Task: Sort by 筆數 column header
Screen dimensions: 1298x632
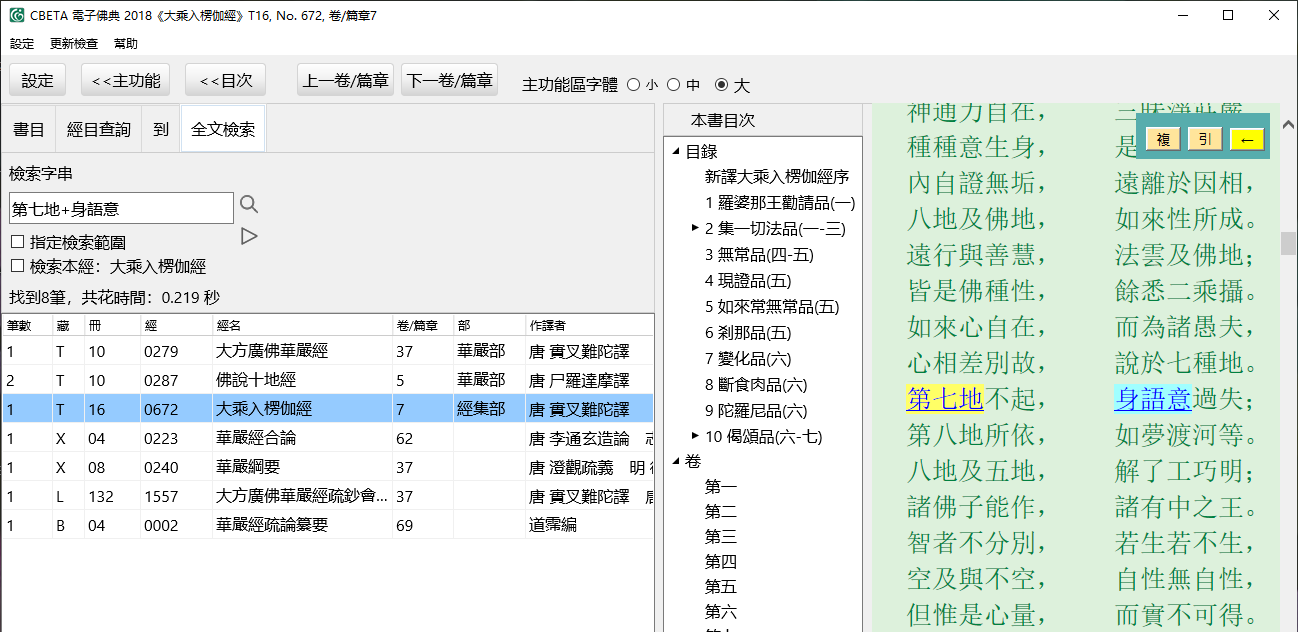Action: (27, 325)
